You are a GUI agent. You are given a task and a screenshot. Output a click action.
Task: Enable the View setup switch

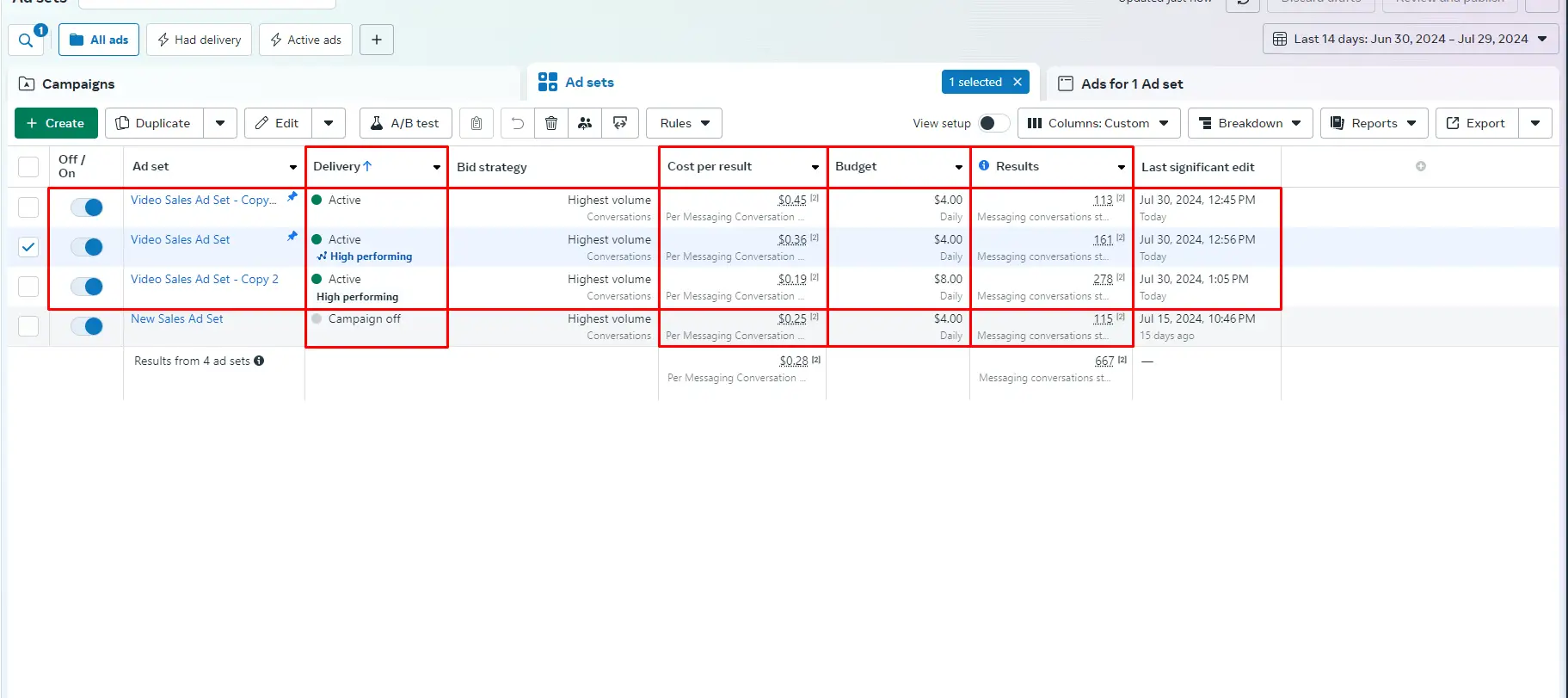[x=993, y=123]
